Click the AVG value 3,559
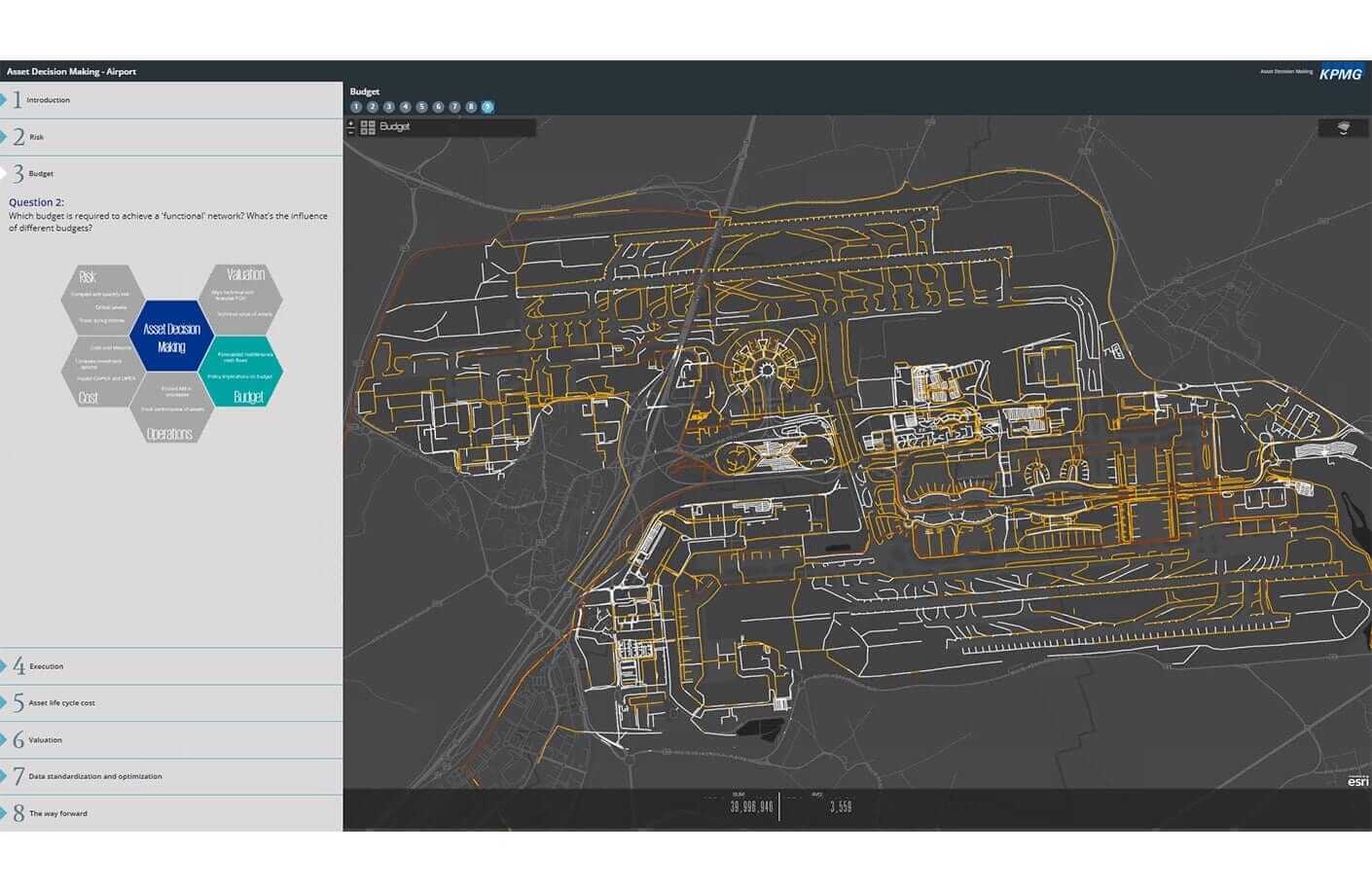Viewport: 1372px width, 892px height. (x=841, y=806)
